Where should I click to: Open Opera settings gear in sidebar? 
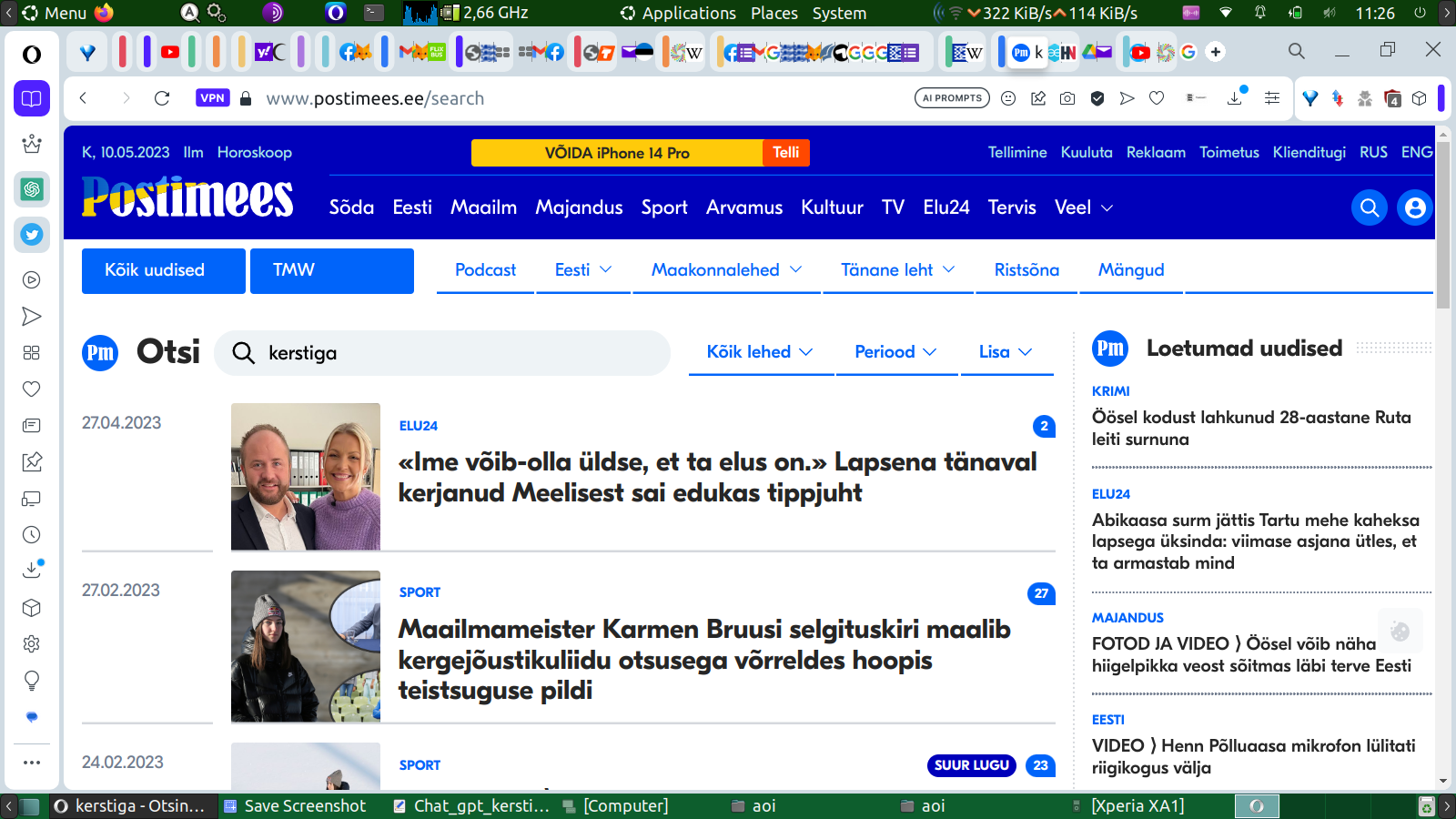(x=32, y=644)
